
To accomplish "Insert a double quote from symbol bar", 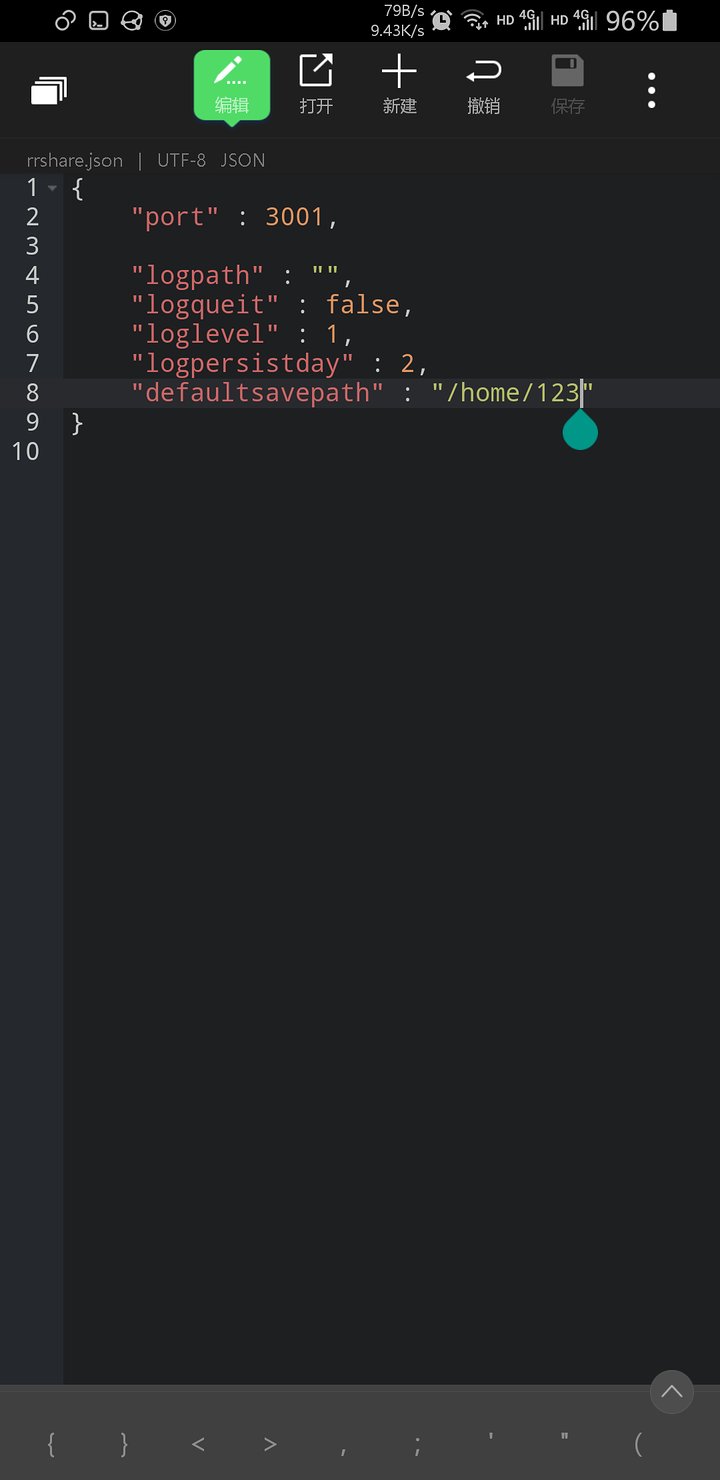I will point(565,1441).
